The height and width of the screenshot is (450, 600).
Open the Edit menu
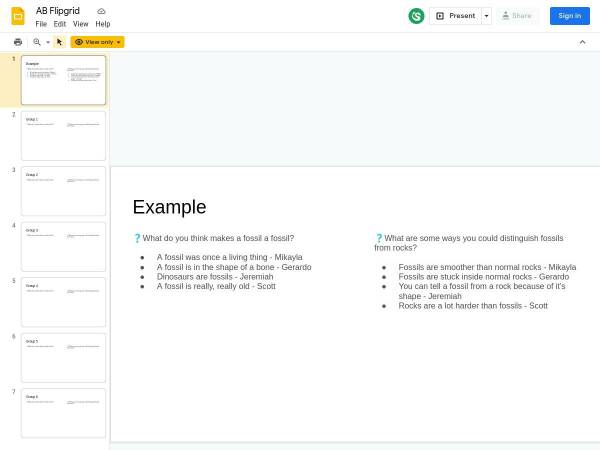point(60,24)
